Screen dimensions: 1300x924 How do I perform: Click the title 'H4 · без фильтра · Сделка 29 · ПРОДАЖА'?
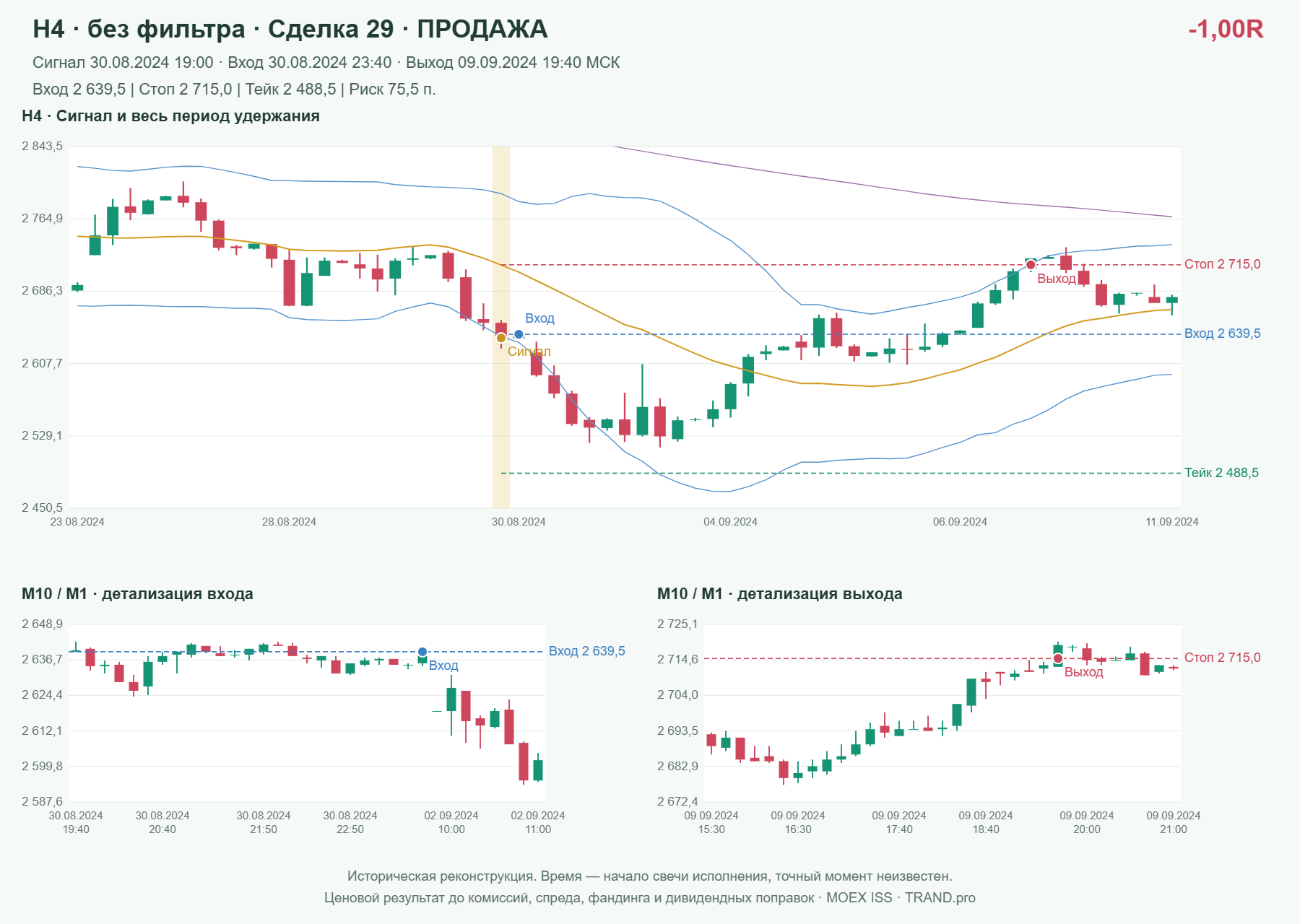290,29
